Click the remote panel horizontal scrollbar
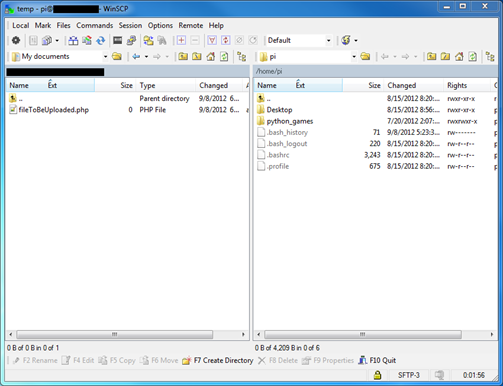Screen dimensions: 503x386 (x=363, y=334)
